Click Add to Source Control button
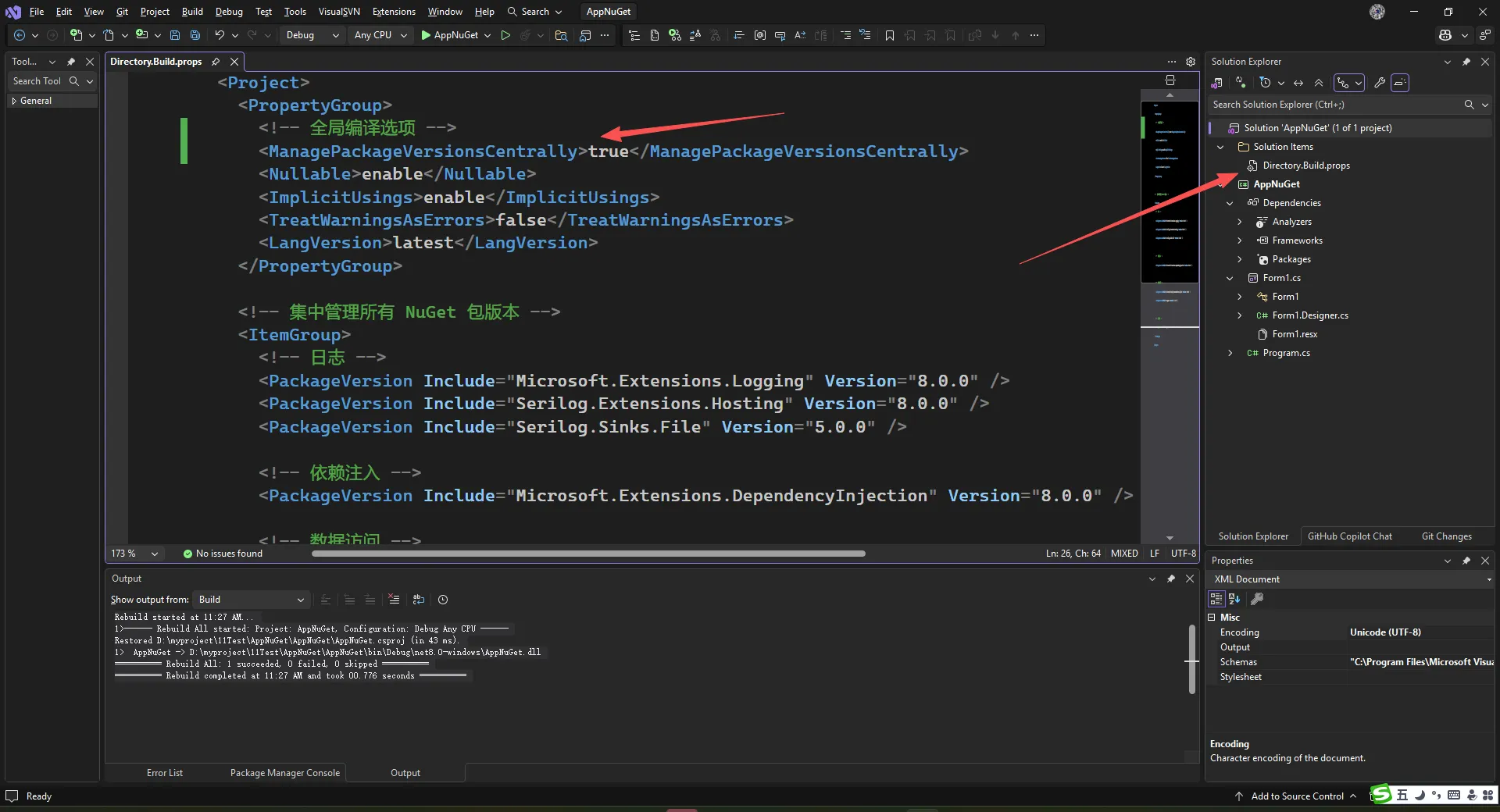The width and height of the screenshot is (1500, 812). pos(1297,796)
